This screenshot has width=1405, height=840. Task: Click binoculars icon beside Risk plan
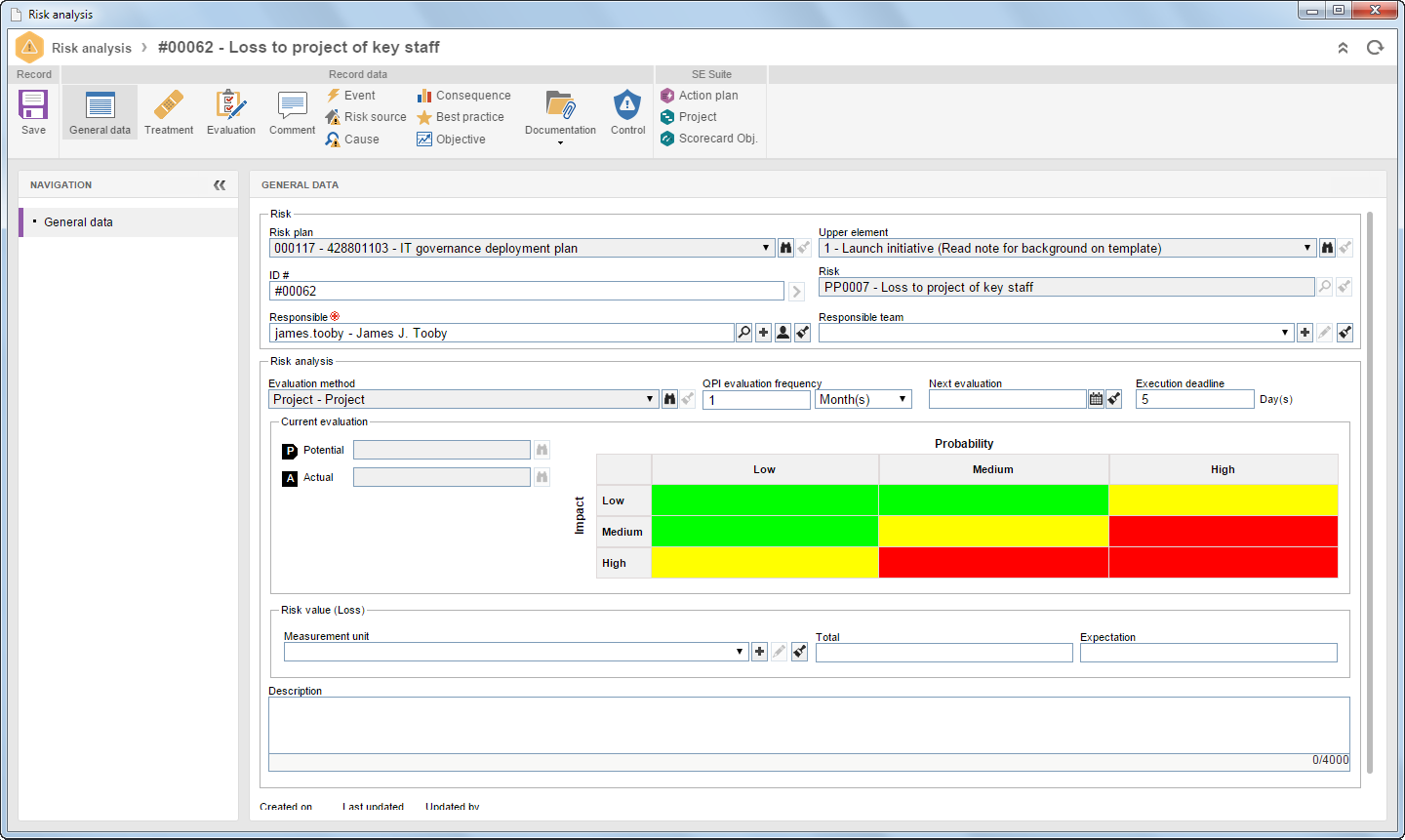click(x=785, y=248)
